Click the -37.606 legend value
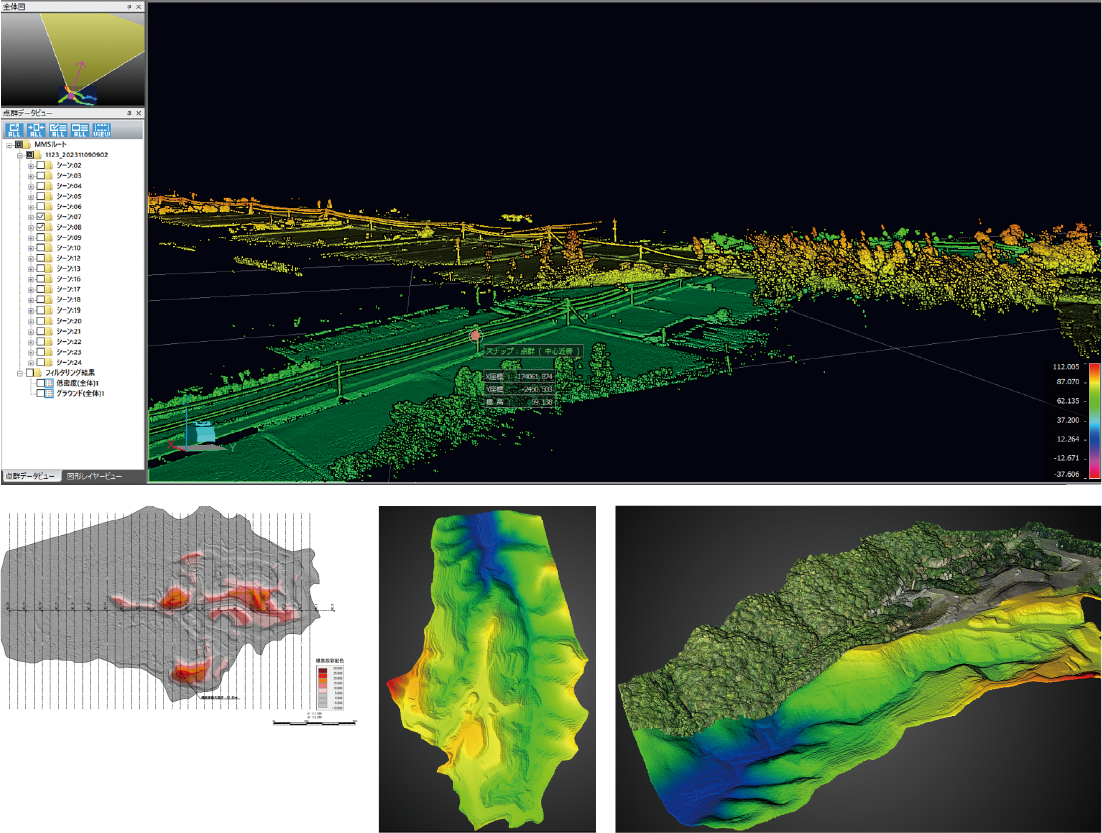This screenshot has height=833, width=1102. [1066, 474]
